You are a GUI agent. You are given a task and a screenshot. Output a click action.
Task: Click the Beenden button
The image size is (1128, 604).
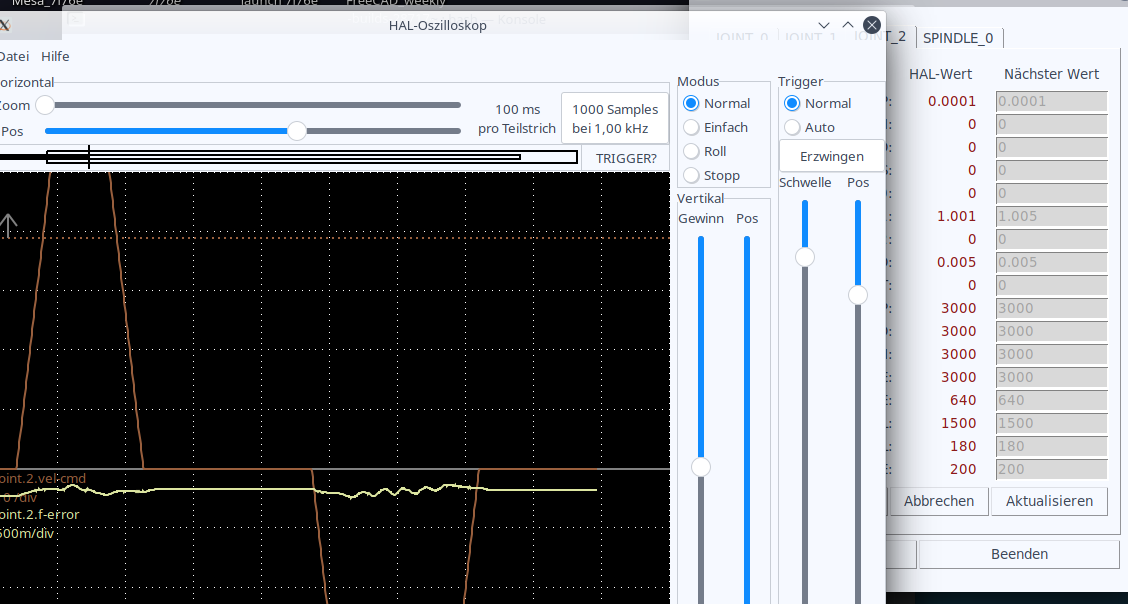1019,554
